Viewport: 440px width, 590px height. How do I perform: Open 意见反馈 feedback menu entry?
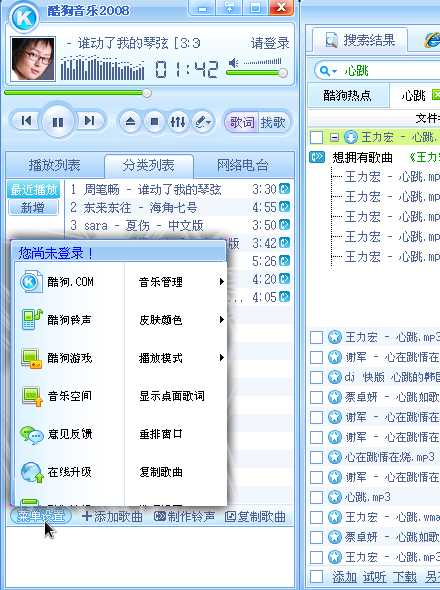[70, 434]
